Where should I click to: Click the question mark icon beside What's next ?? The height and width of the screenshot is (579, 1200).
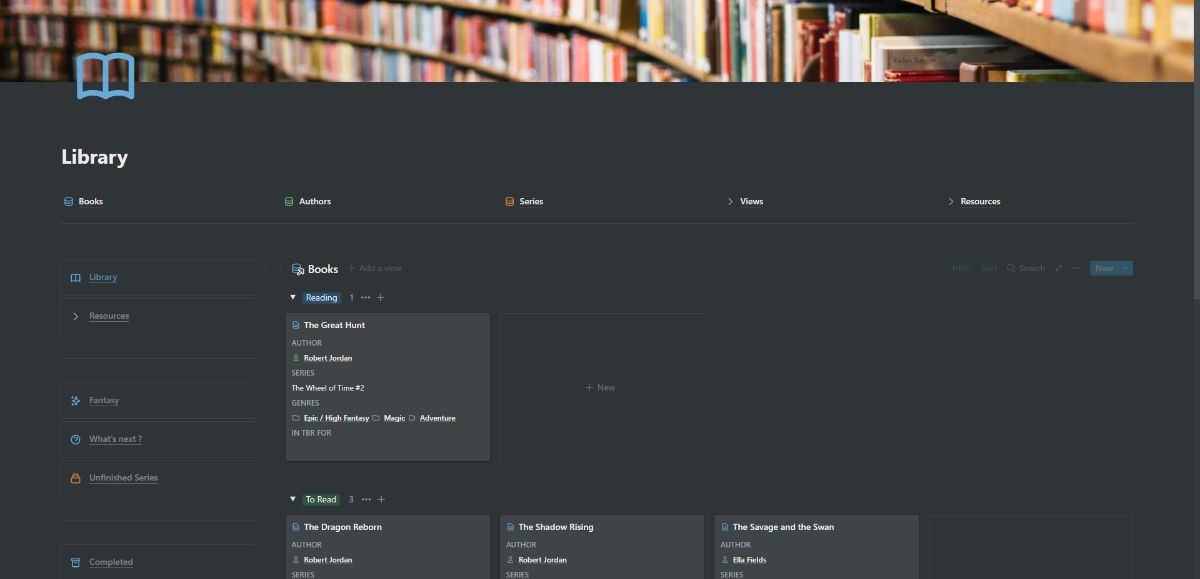(x=75, y=439)
